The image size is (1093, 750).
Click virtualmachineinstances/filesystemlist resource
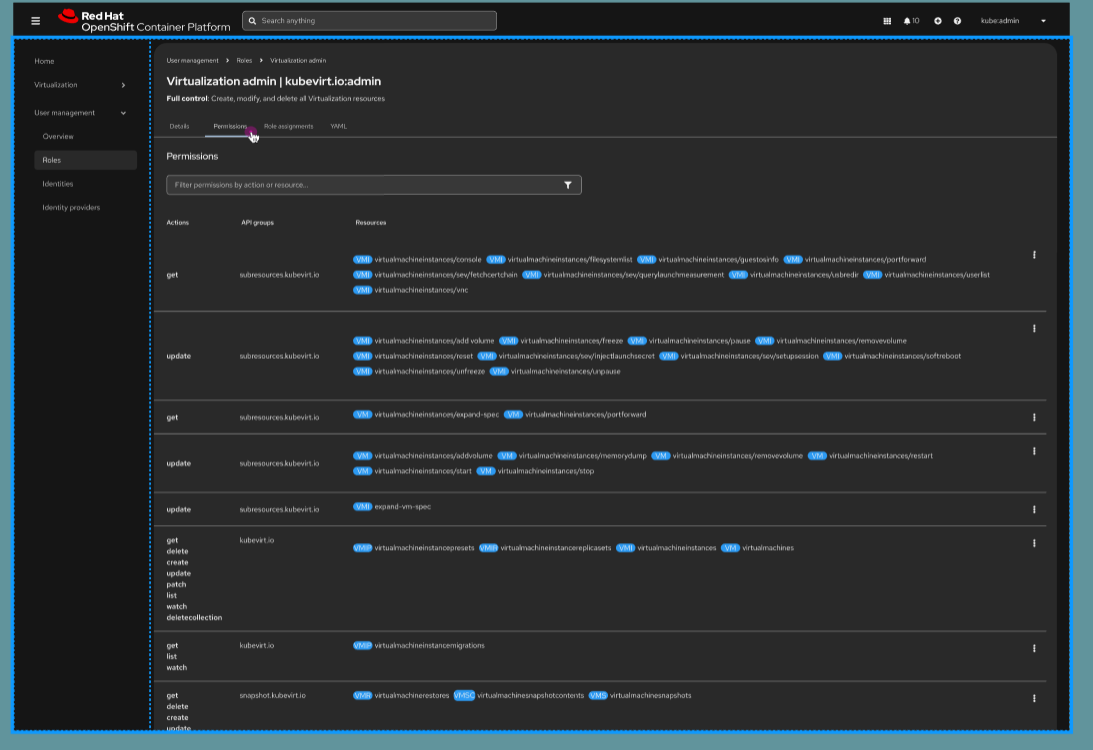click(570, 259)
